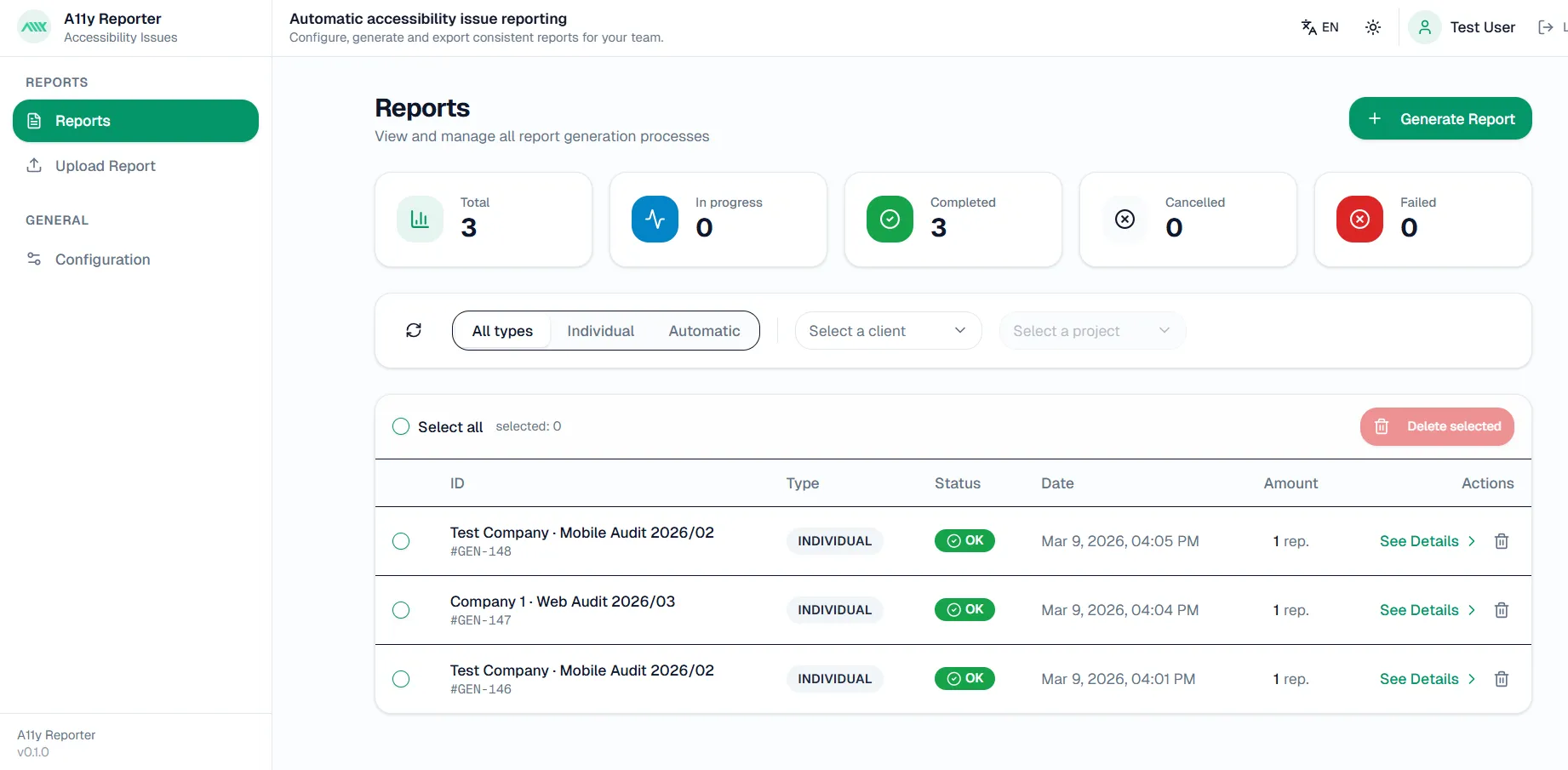1568x770 pixels.
Task: Open Upload Report in the sidebar
Action: pos(105,166)
